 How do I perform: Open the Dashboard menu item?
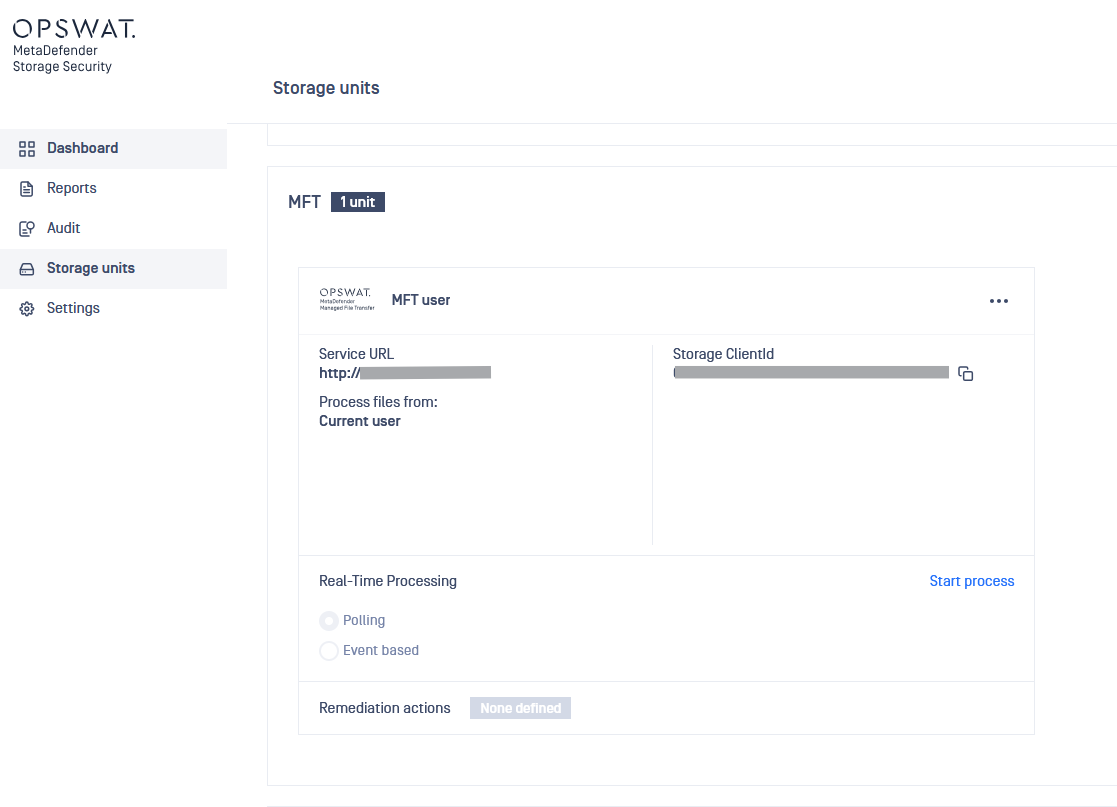113,148
